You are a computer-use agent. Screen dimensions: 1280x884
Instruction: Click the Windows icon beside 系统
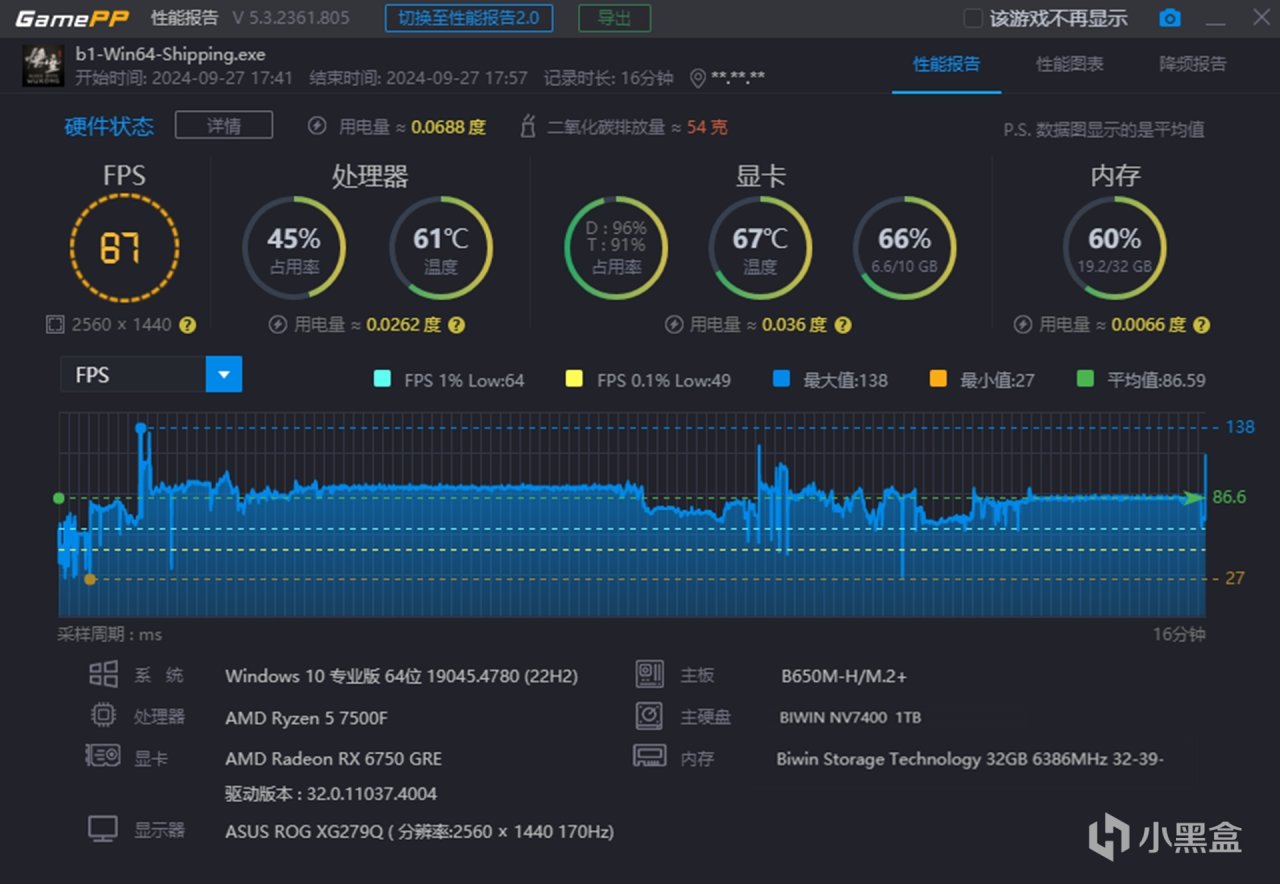click(x=103, y=675)
